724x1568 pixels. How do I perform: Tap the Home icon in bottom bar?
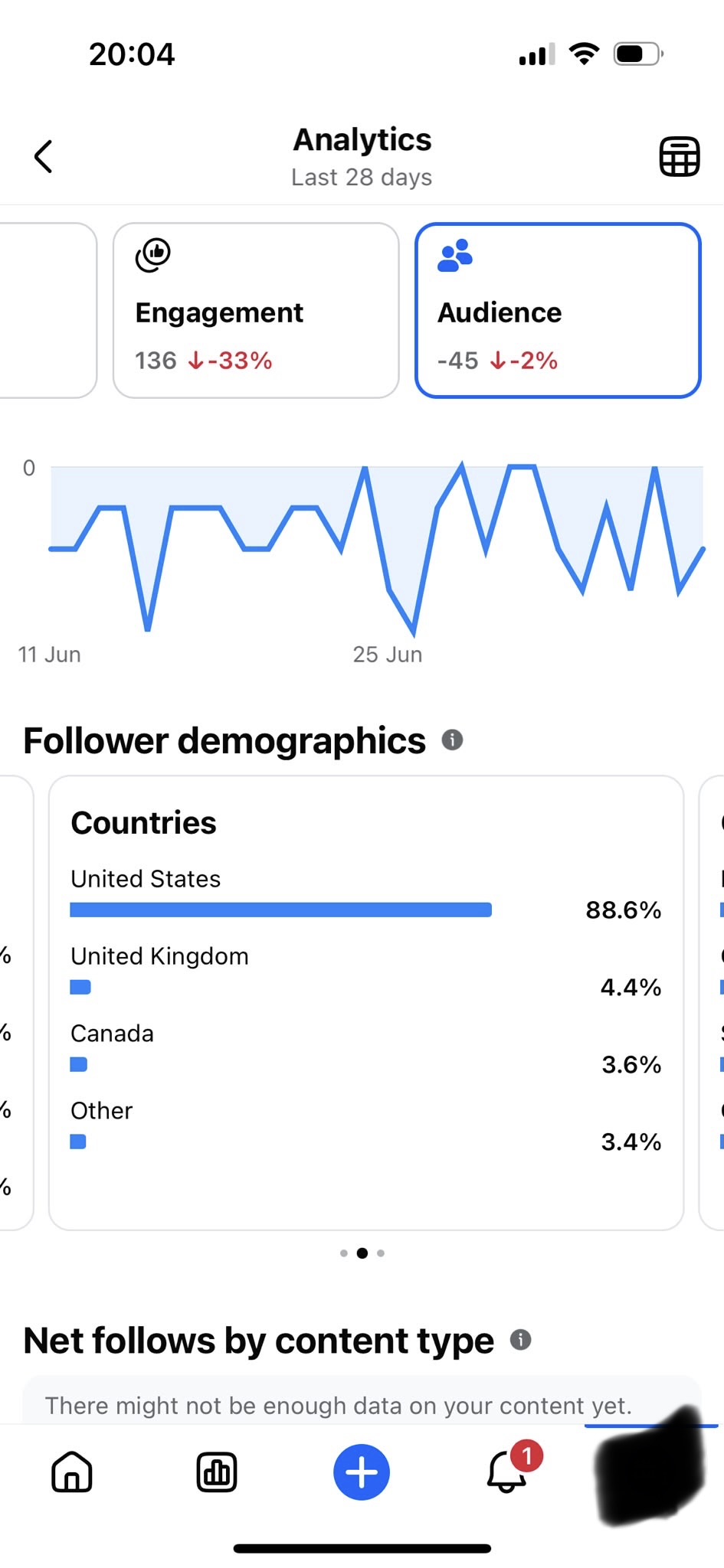pyautogui.click(x=72, y=1472)
